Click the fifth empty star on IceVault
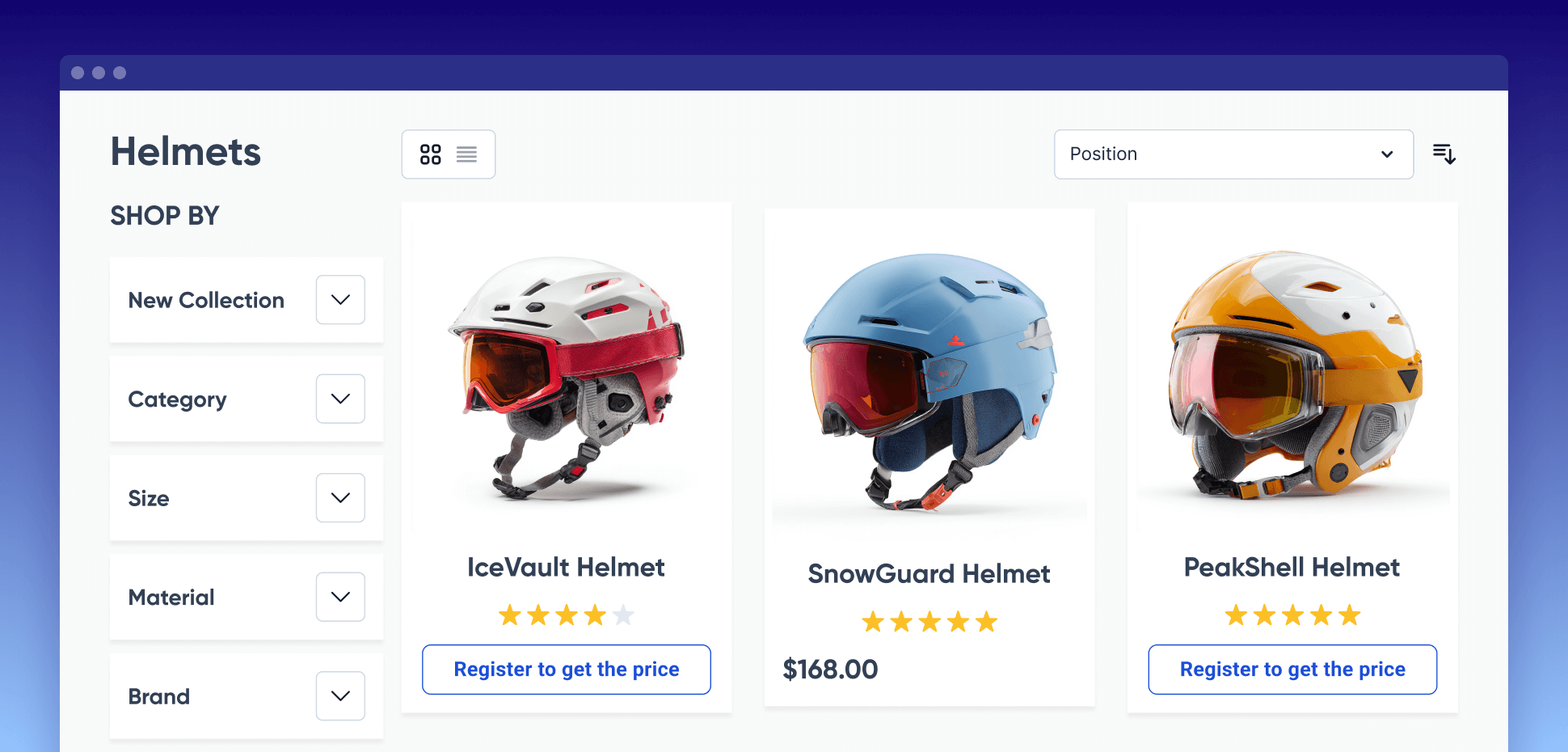1568x752 pixels. 623,616
